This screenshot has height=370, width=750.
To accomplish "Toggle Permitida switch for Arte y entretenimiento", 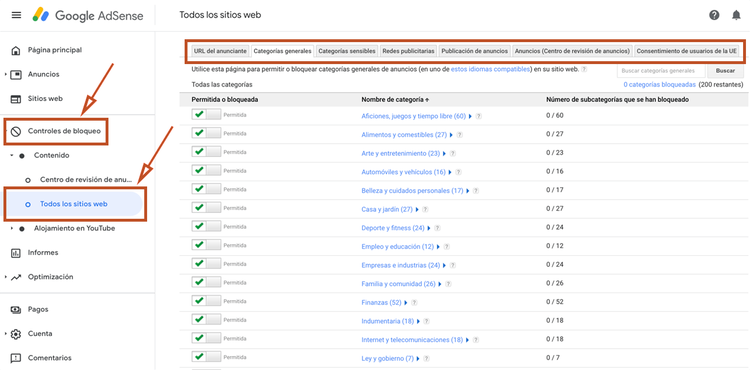I will tap(206, 152).
